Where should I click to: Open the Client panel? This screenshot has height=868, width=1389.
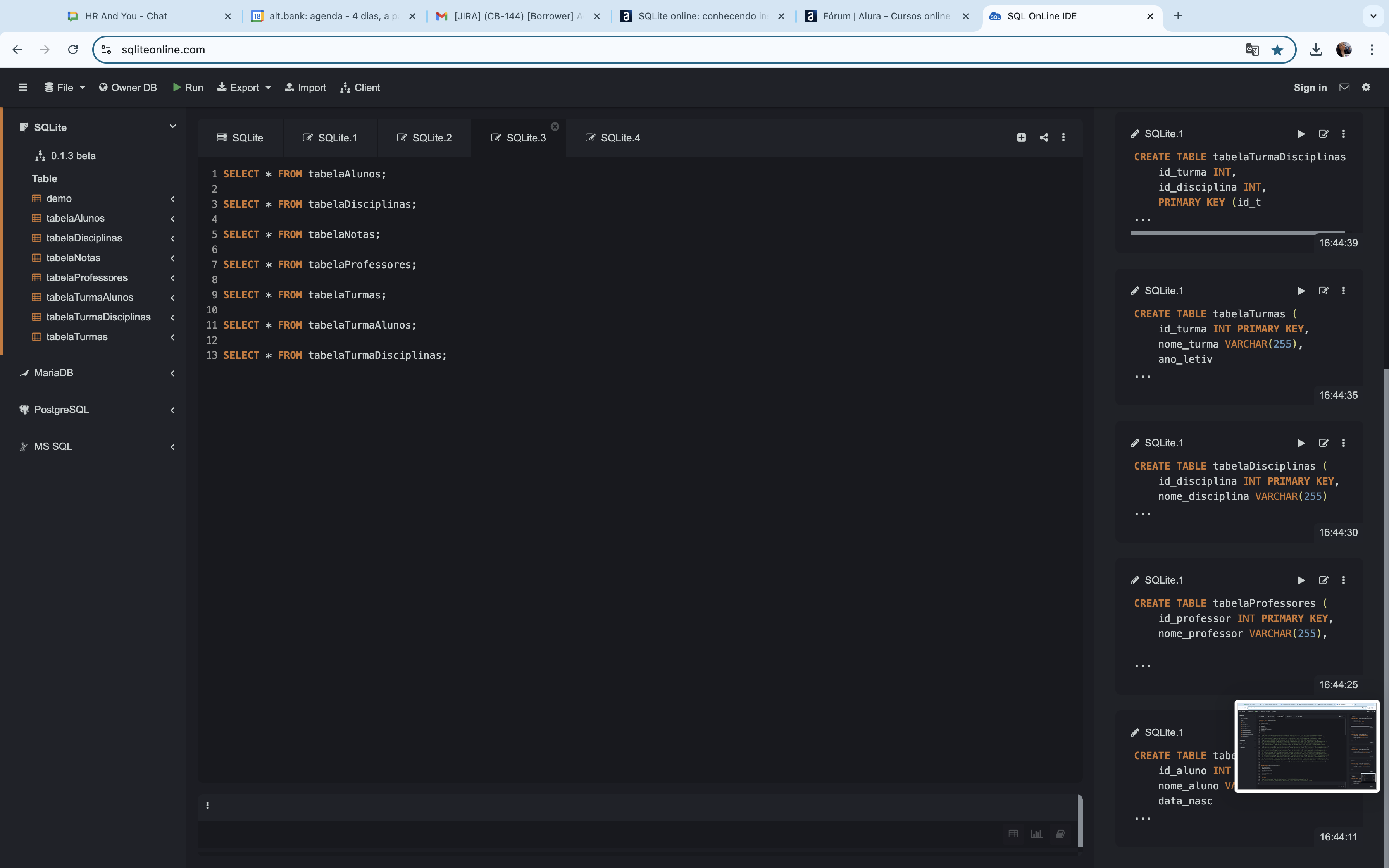360,88
